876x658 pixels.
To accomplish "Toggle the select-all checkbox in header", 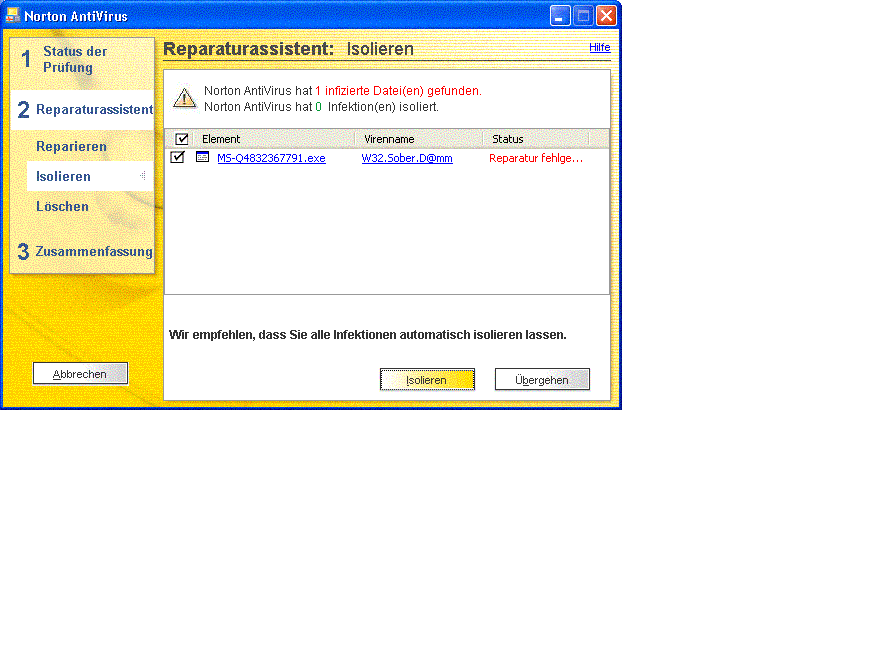I will pyautogui.click(x=182, y=139).
